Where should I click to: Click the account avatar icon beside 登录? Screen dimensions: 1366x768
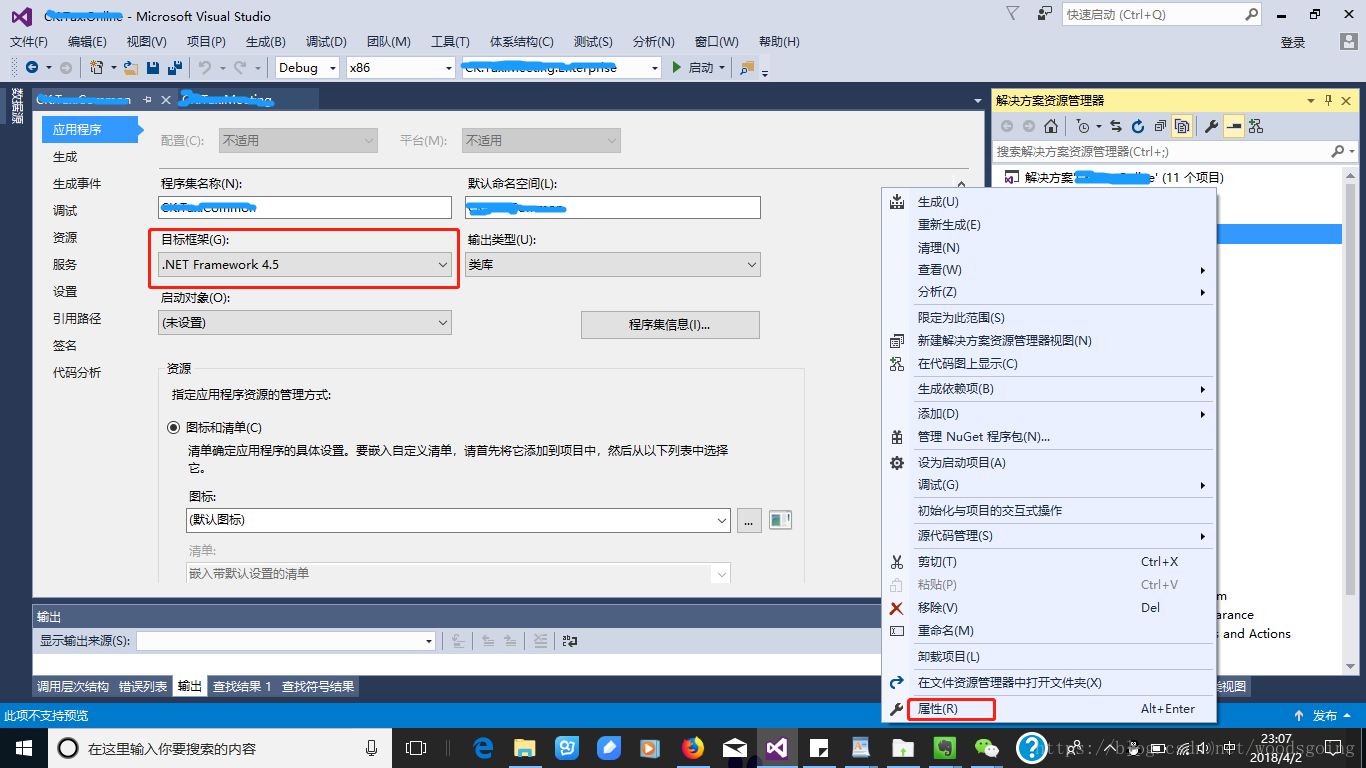[x=1348, y=42]
